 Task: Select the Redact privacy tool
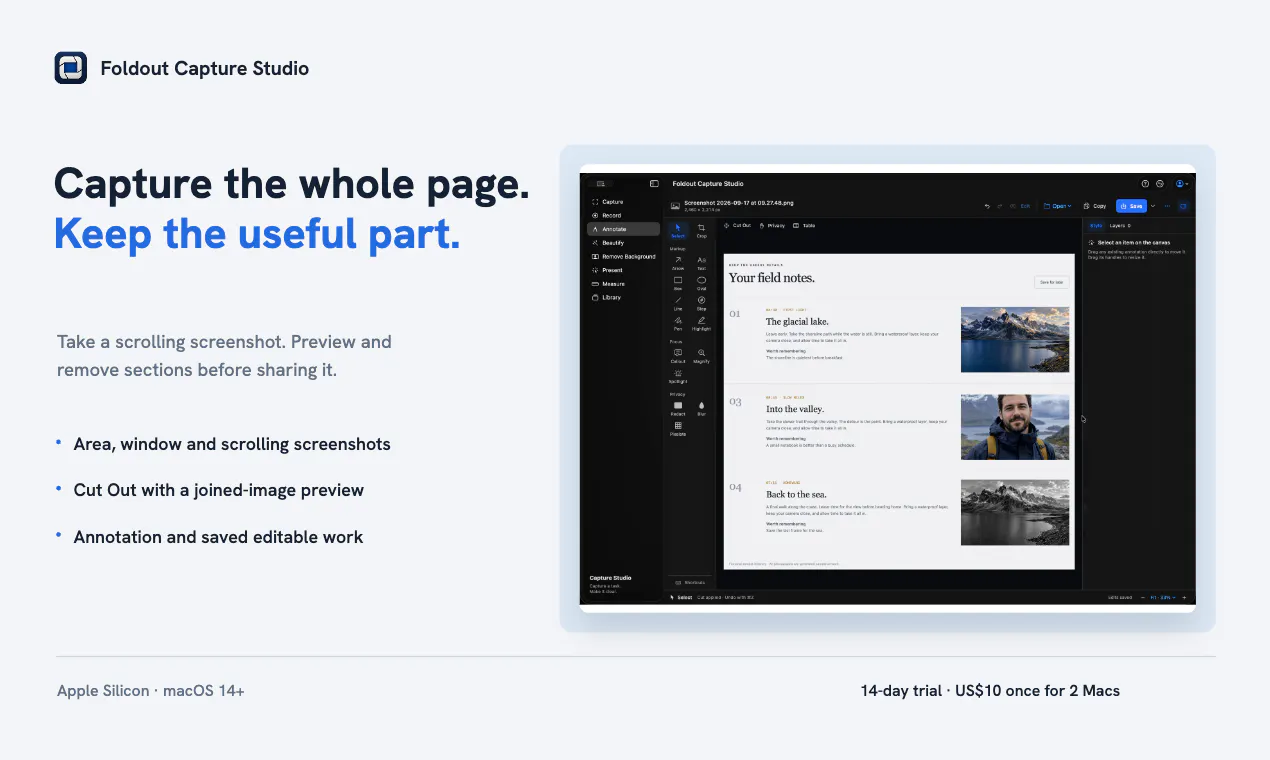(x=678, y=408)
